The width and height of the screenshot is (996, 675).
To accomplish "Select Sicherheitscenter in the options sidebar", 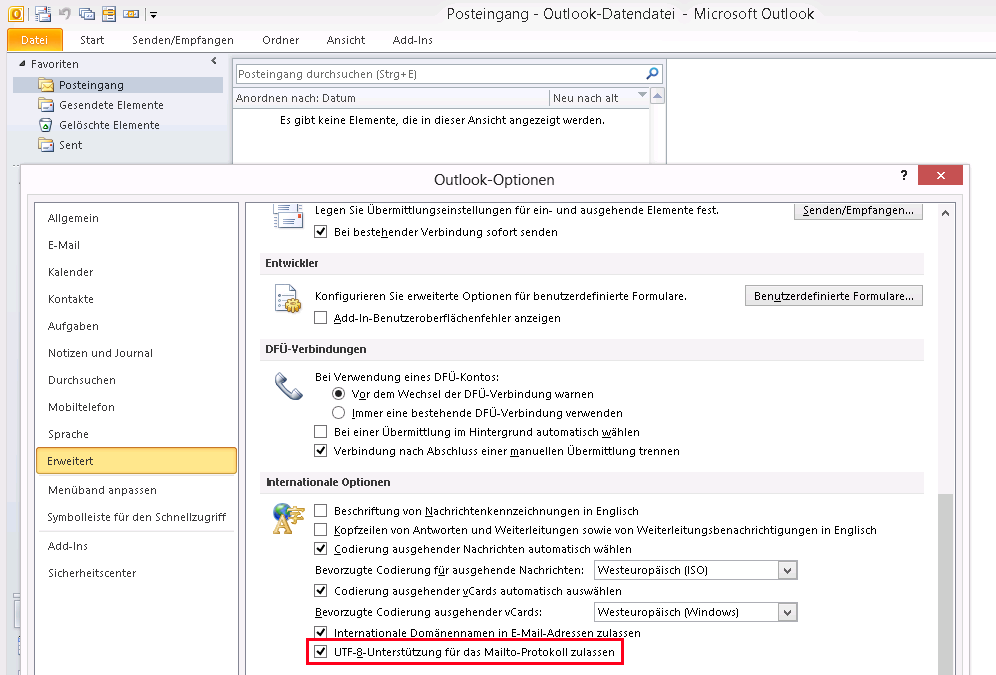I will (x=91, y=573).
